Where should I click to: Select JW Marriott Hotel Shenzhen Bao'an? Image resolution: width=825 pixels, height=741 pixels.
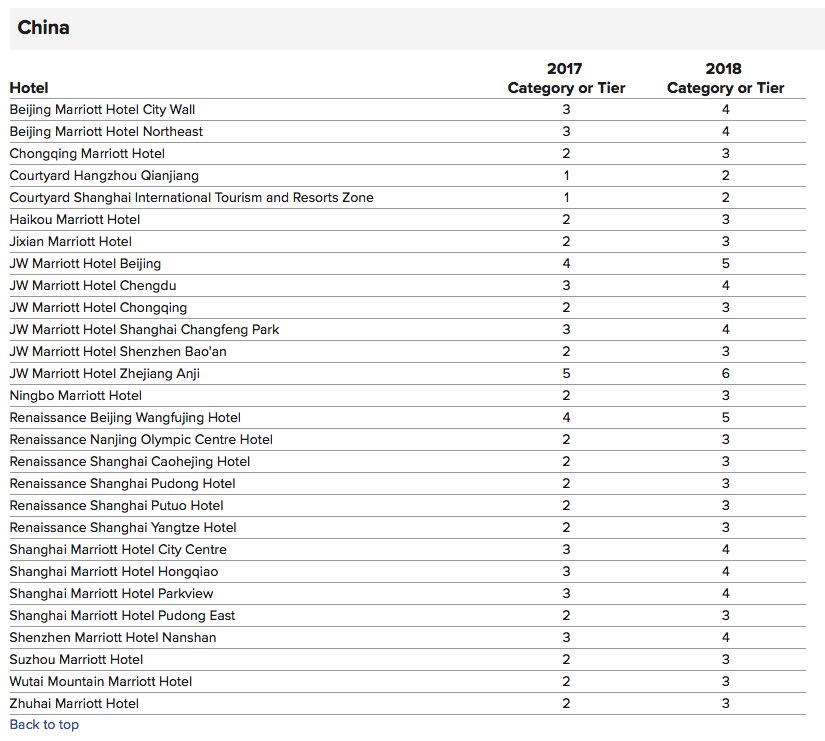(x=118, y=352)
